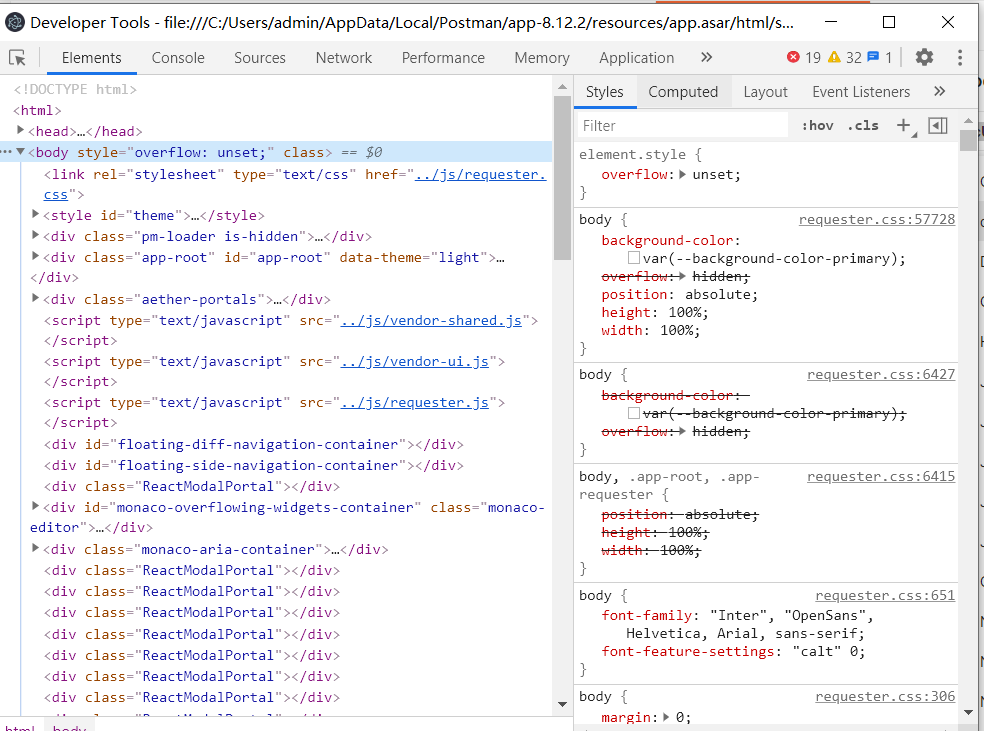This screenshot has height=731, width=984.
Task: Click the body actions ellipsis
Action: tap(6, 152)
